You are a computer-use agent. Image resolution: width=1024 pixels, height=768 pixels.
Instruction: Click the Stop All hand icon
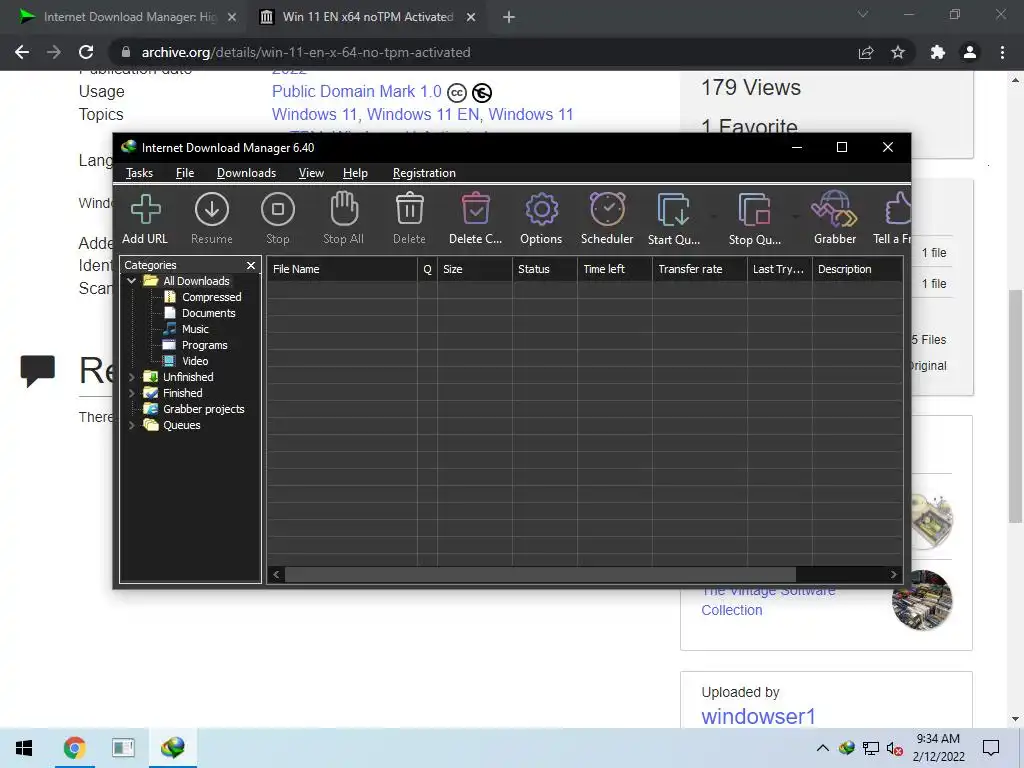344,209
